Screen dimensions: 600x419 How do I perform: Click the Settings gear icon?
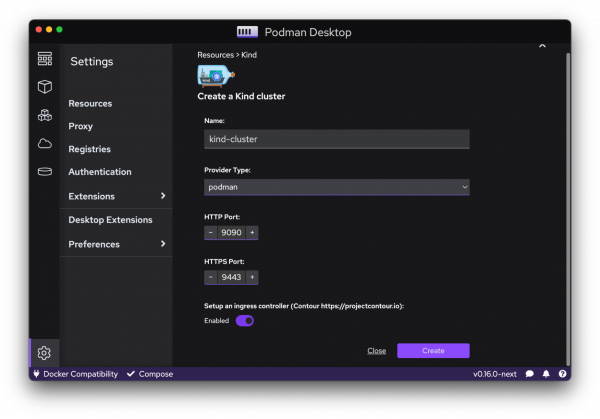click(x=44, y=352)
